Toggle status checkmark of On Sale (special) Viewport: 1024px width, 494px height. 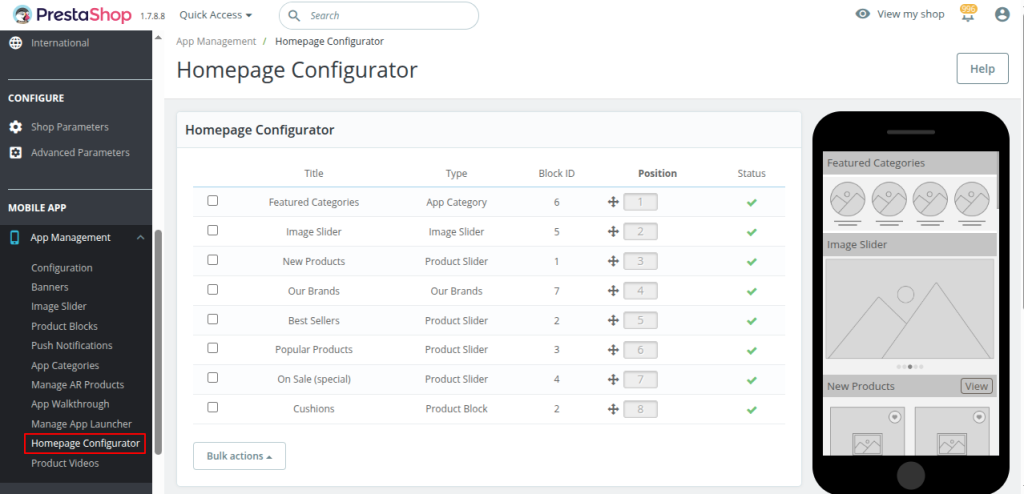point(752,380)
